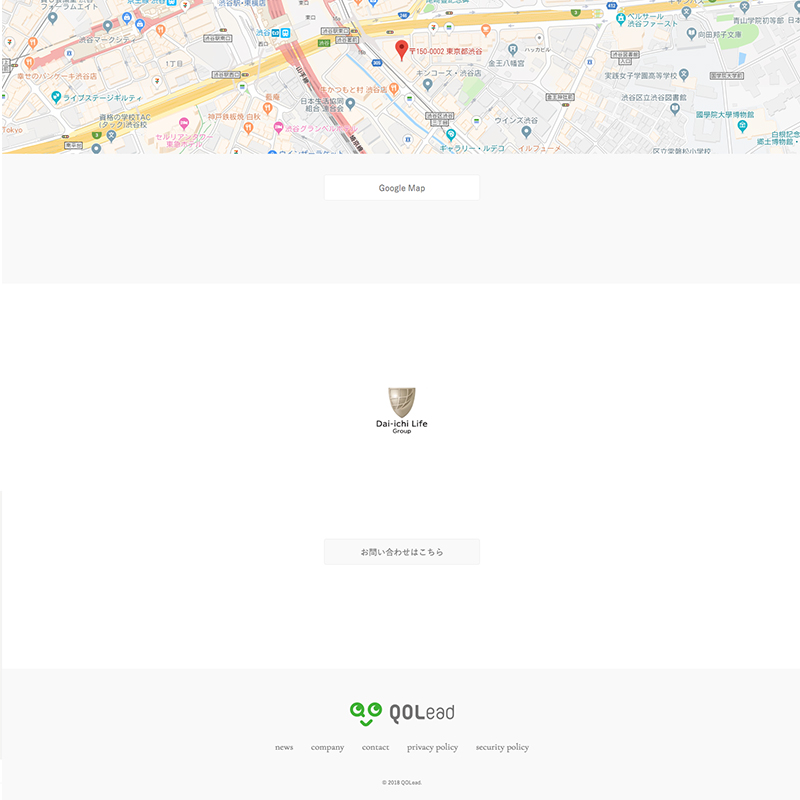Click the 渋谷グランベルホテル pink hotel marker
The image size is (800, 800).
coord(279,128)
